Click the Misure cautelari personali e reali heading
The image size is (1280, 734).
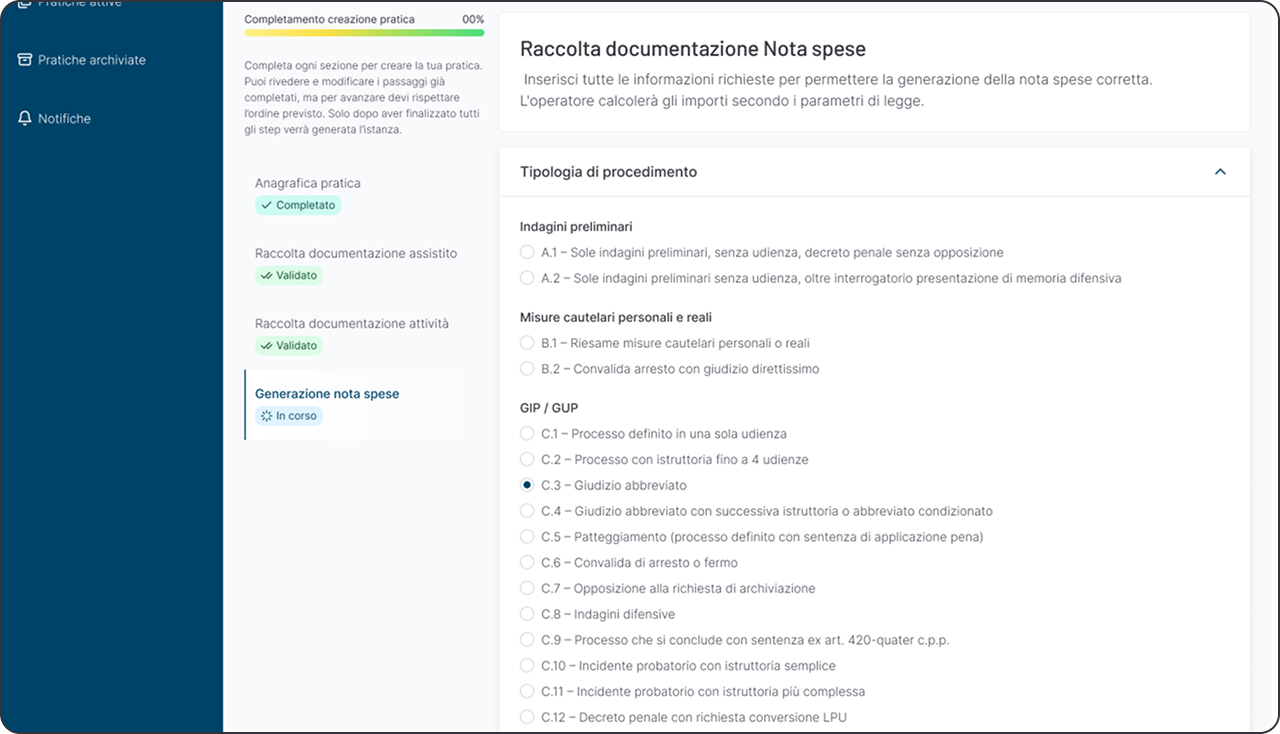pos(616,317)
